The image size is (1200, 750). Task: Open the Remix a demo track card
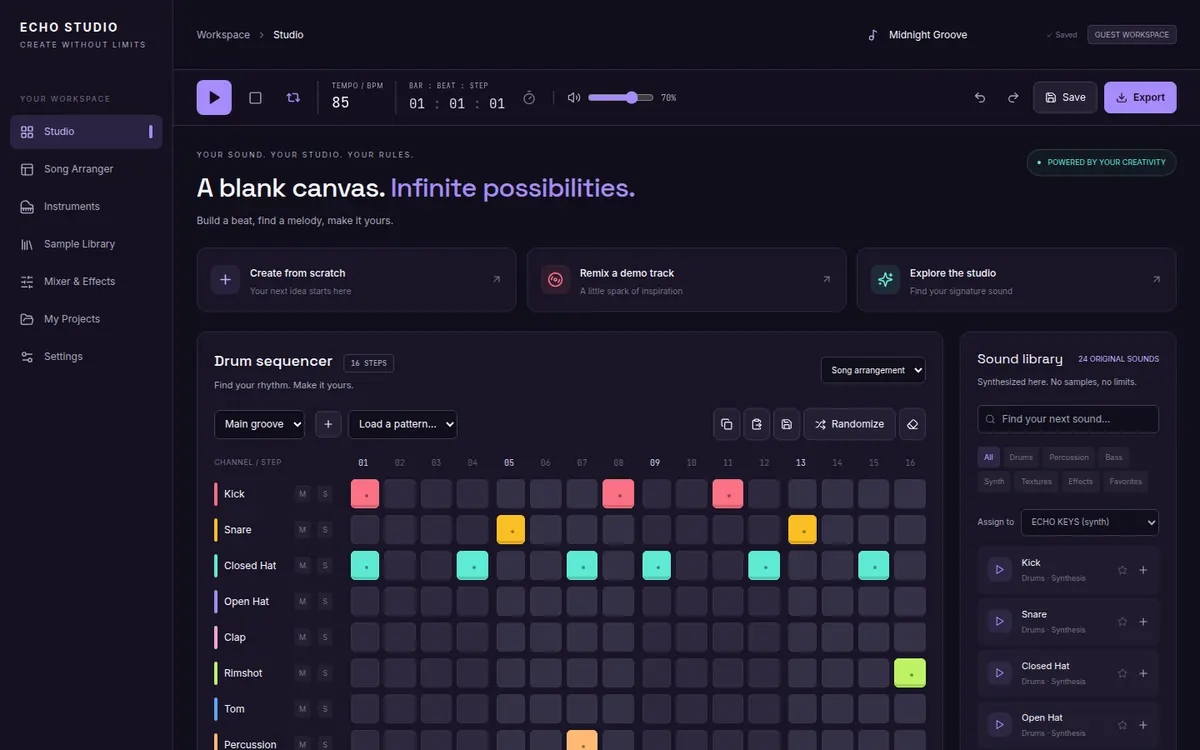[x=686, y=280]
